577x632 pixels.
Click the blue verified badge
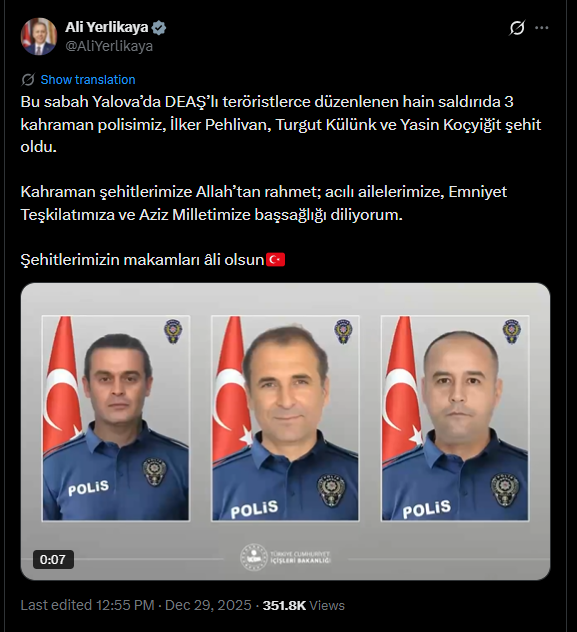point(159,27)
